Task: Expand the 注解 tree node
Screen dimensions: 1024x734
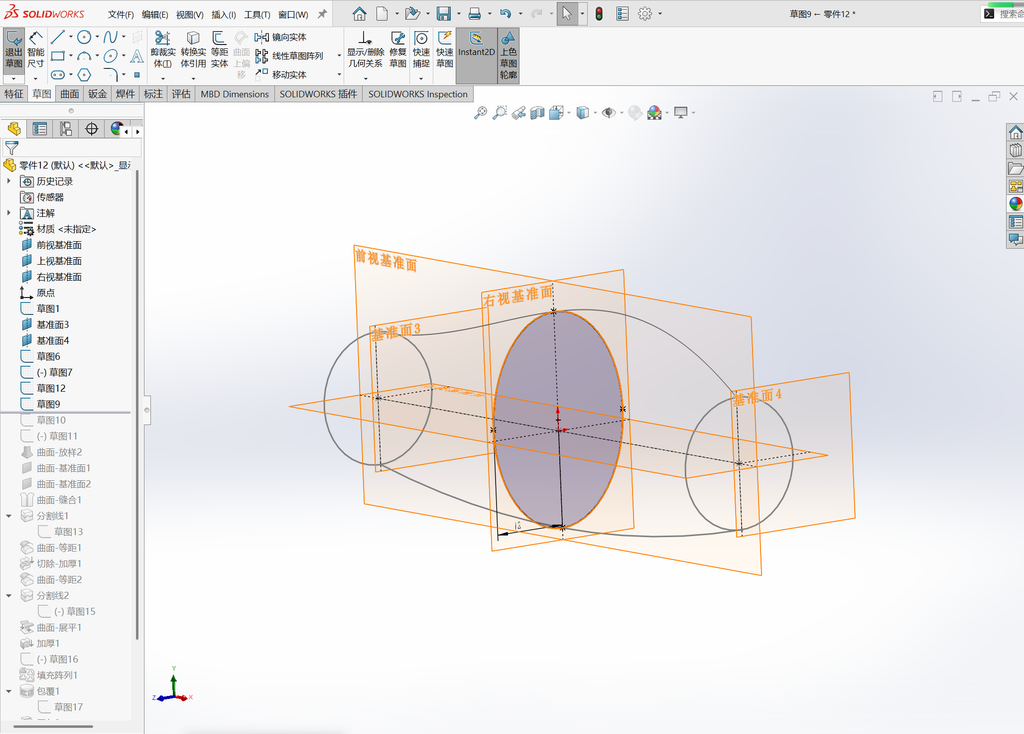Action: click(x=8, y=213)
